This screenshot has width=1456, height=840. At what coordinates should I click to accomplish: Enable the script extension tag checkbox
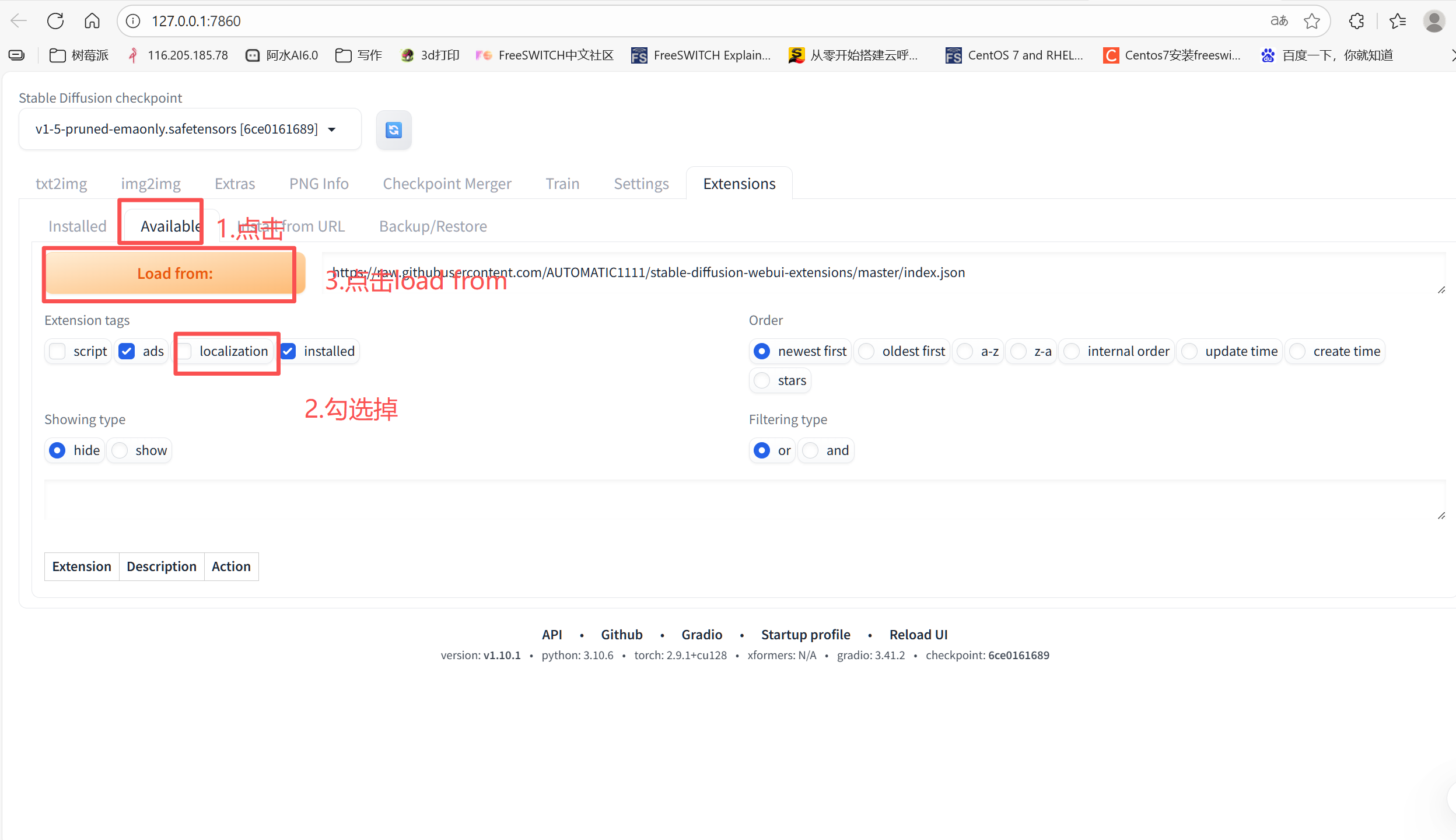click(x=58, y=351)
